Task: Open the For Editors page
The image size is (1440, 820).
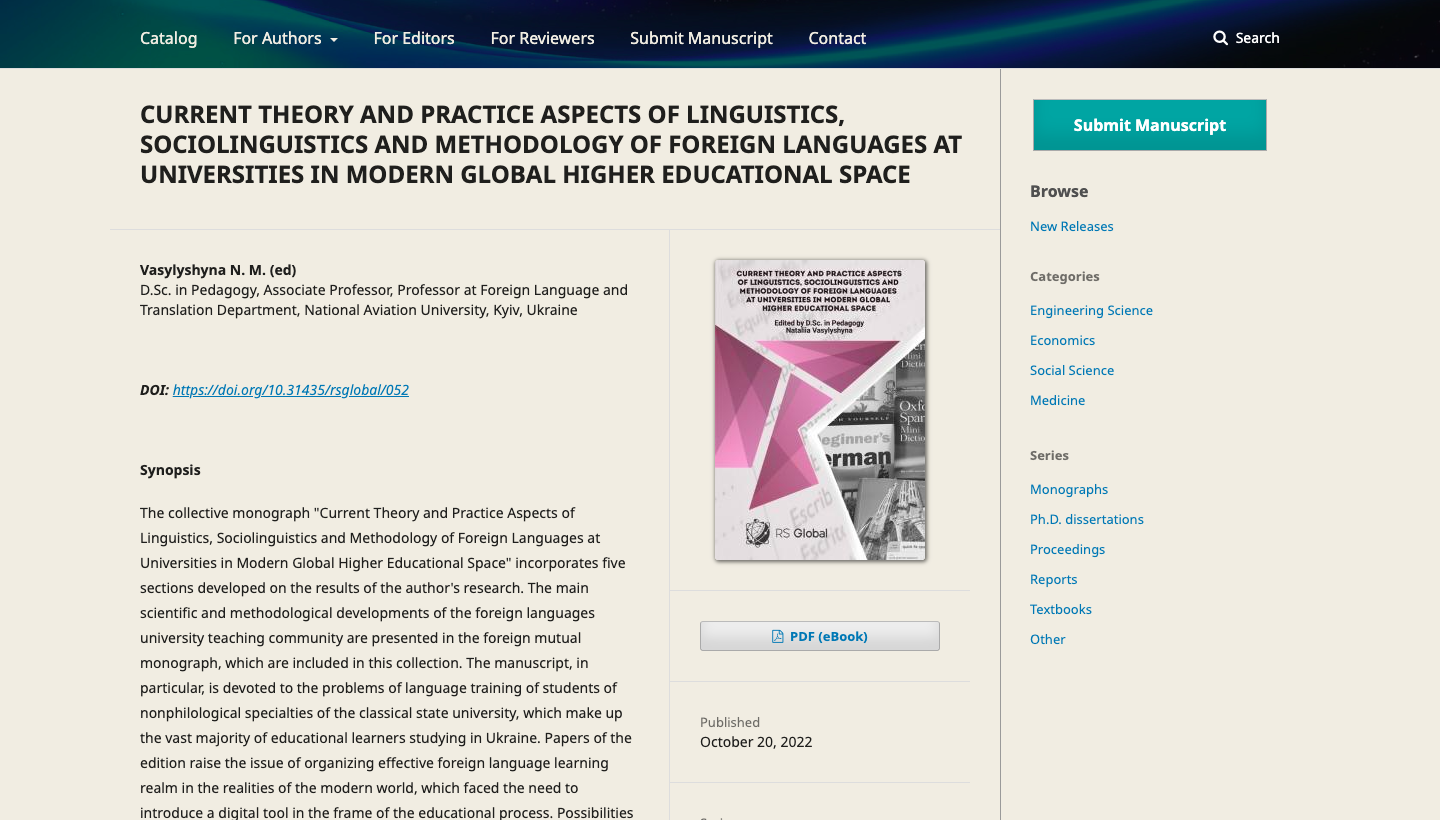Action: coord(414,38)
